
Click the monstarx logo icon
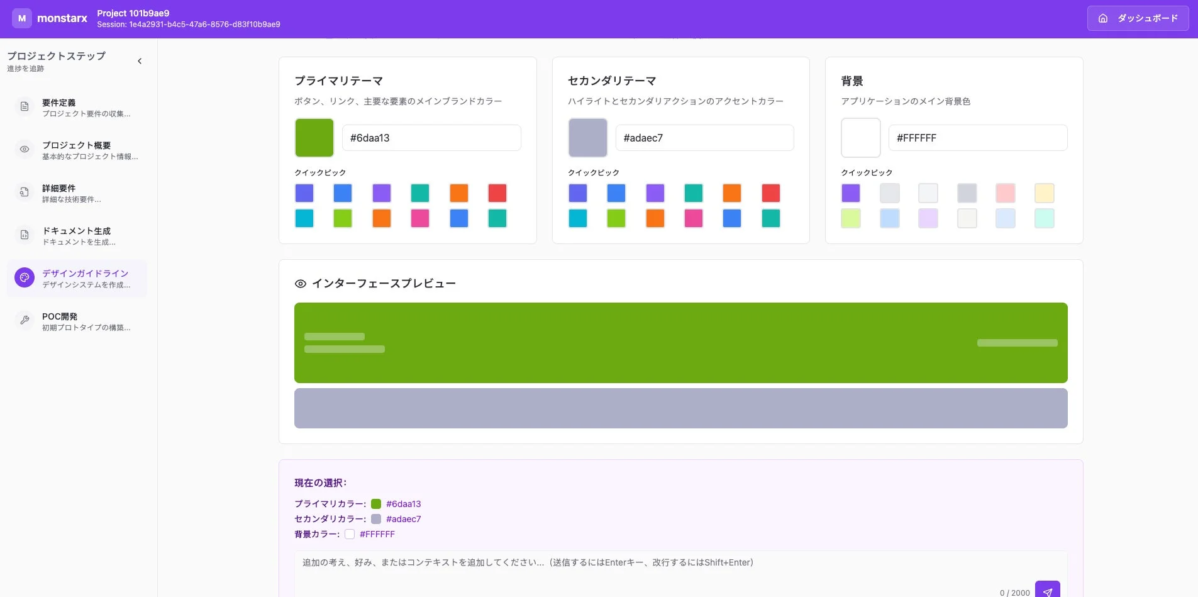pyautogui.click(x=23, y=17)
